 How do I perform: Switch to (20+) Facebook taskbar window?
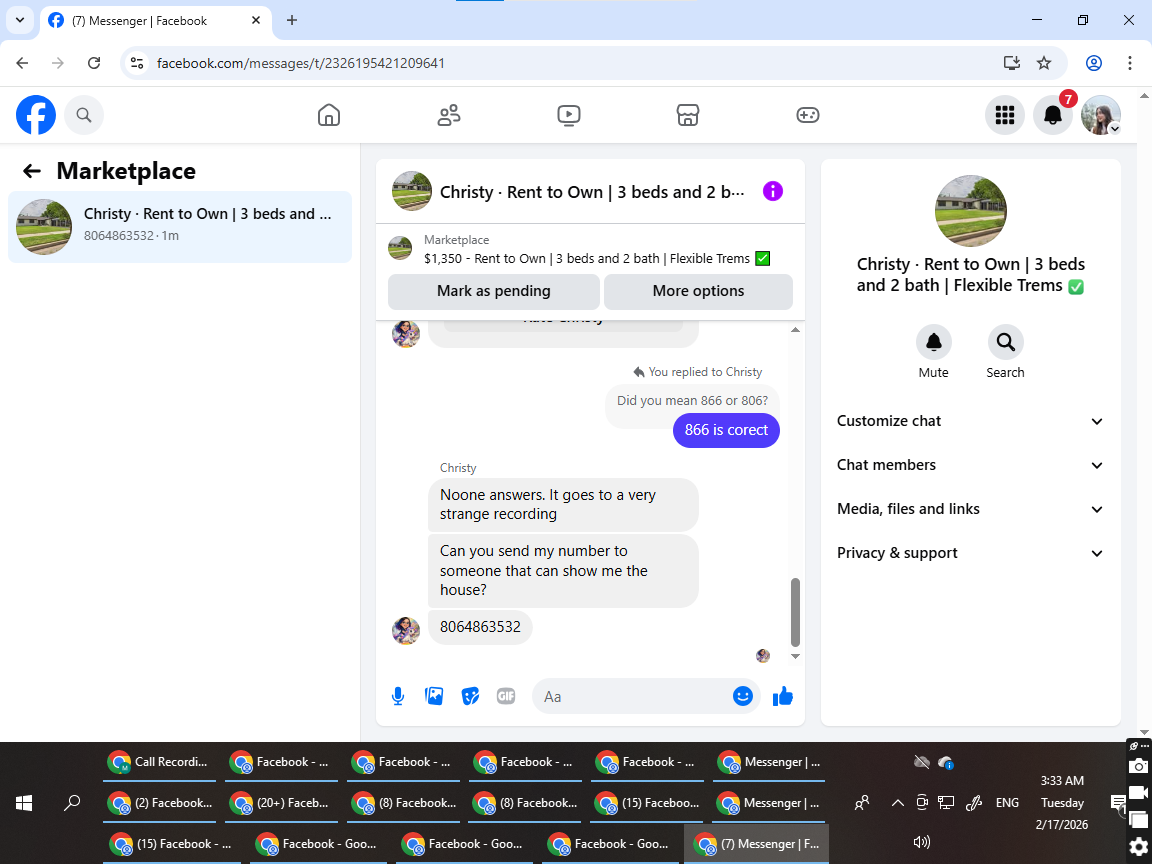[x=281, y=804]
